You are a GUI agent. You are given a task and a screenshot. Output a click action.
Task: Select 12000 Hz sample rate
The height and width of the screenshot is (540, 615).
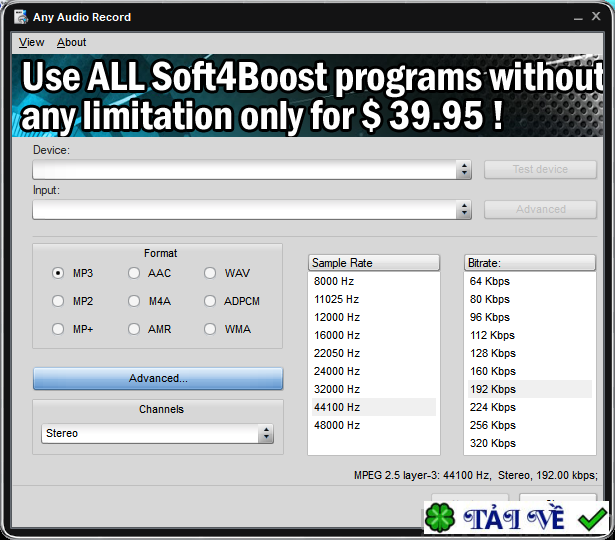374,317
